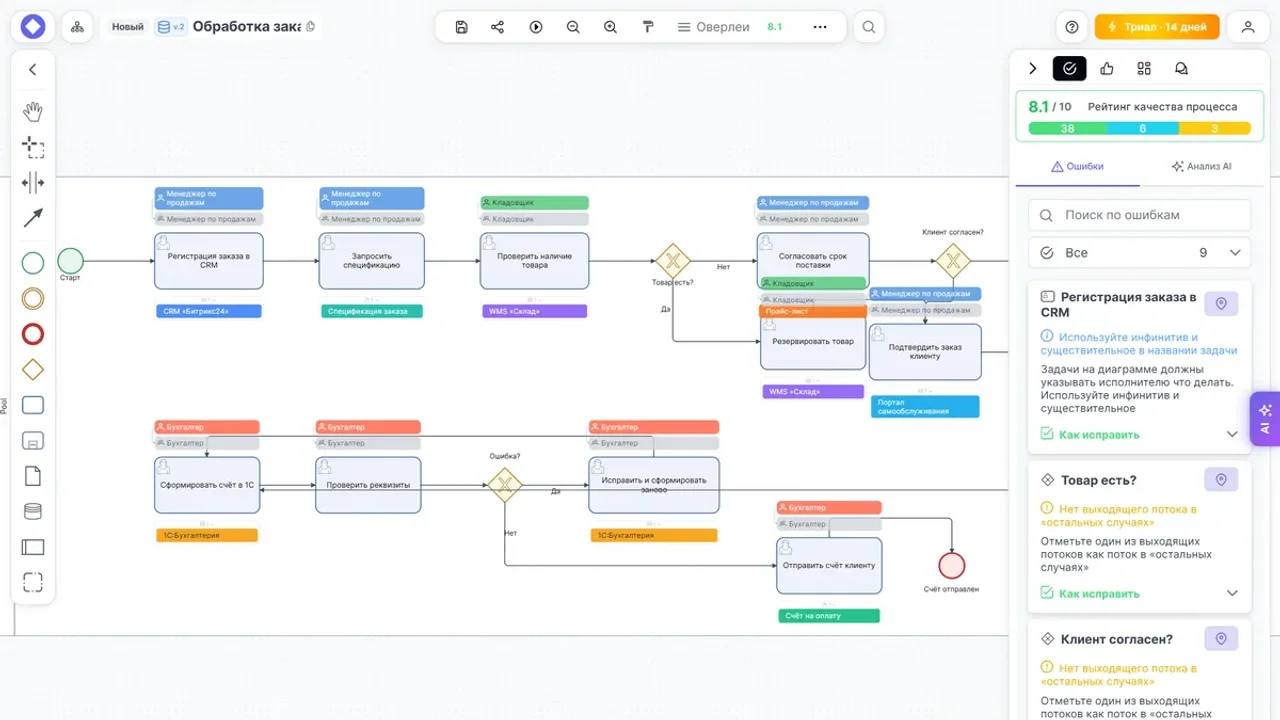Click the green 38 segment of quality bar
Screen dimensions: 1280x720
point(1068,128)
